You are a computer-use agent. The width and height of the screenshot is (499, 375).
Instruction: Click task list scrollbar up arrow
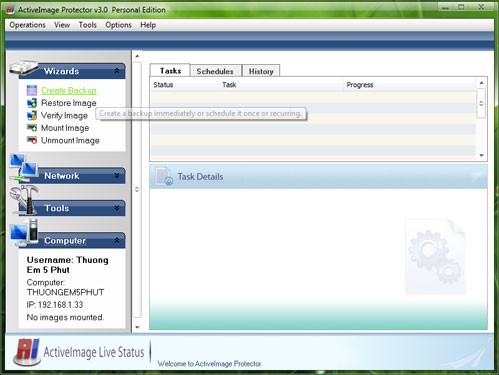(x=481, y=83)
